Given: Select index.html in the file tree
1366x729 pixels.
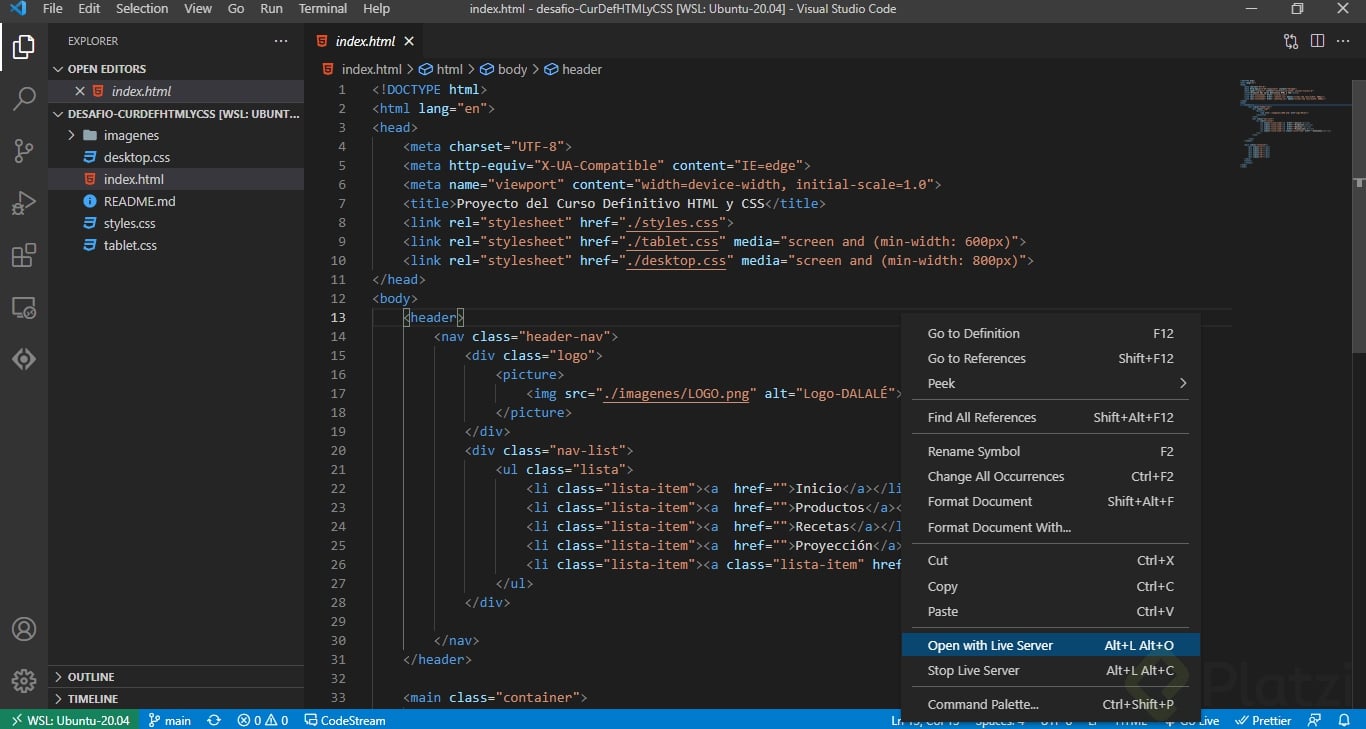Looking at the screenshot, I should coord(176,179).
